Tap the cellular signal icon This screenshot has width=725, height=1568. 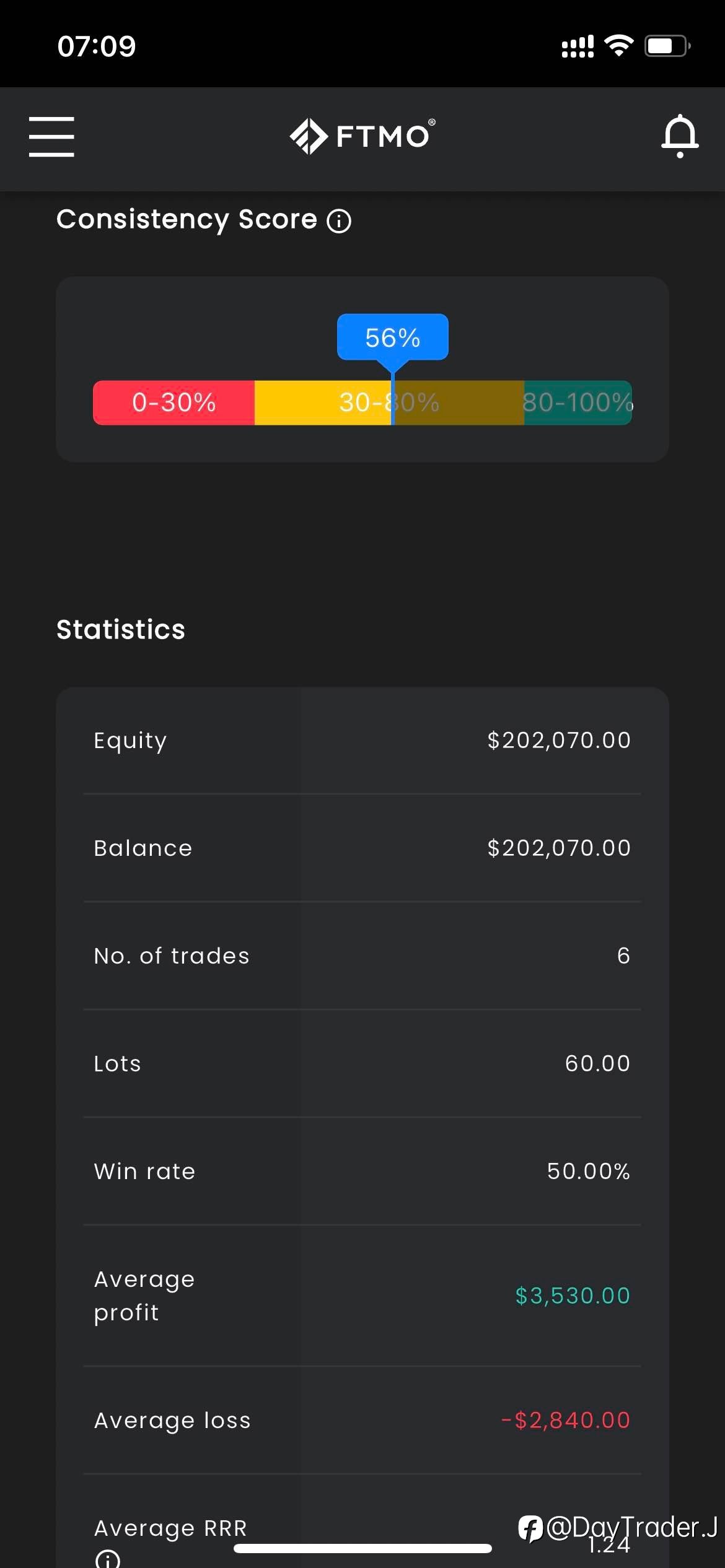tap(578, 46)
